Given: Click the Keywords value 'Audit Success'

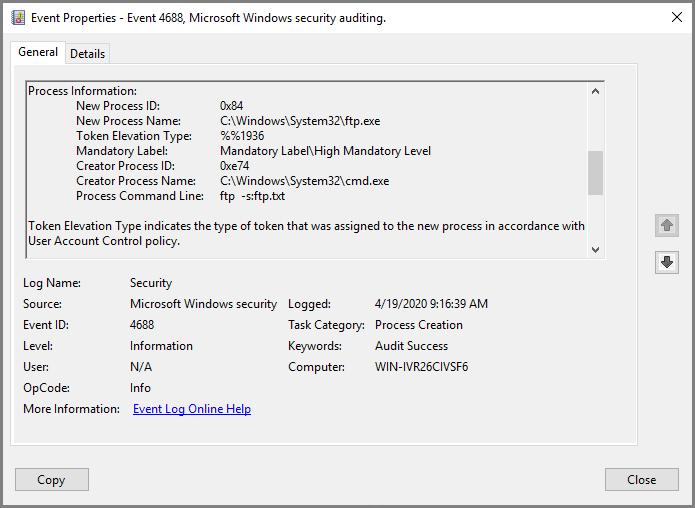Looking at the screenshot, I should click(411, 346).
